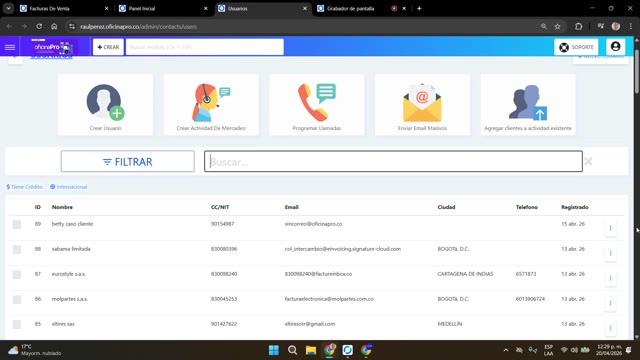This screenshot has height=360, width=640.
Task: Open the browser extensions menu
Action: pos(578,26)
